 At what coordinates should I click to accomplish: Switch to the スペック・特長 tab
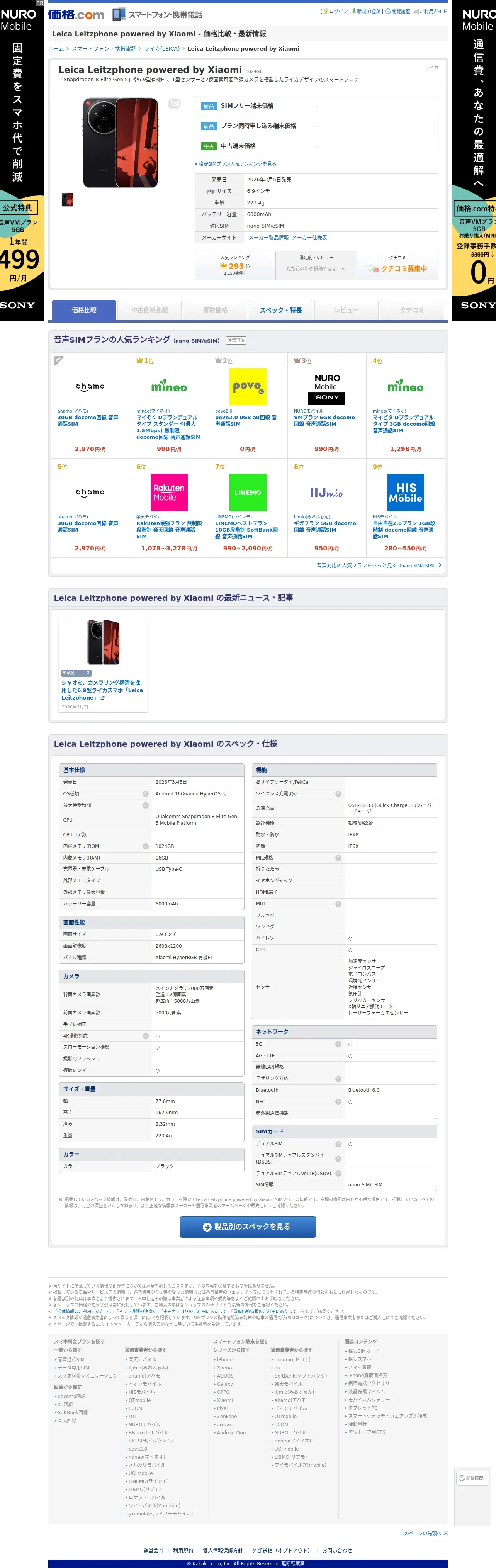280,310
